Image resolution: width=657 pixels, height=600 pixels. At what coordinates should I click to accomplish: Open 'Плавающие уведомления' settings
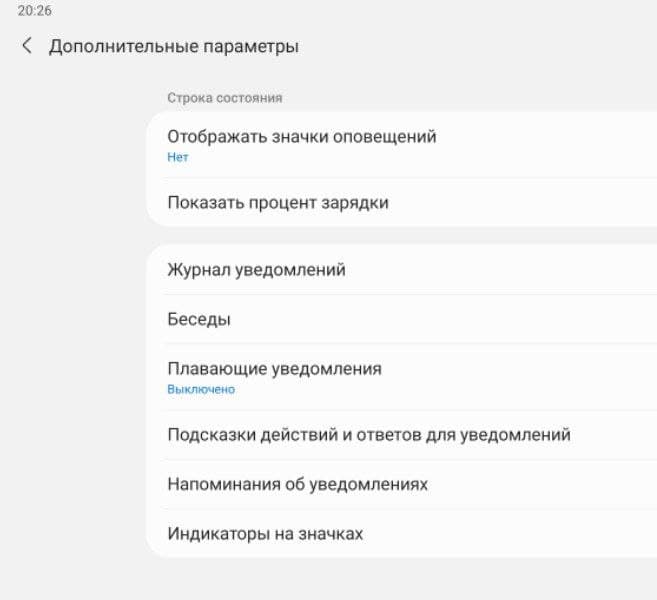(274, 369)
